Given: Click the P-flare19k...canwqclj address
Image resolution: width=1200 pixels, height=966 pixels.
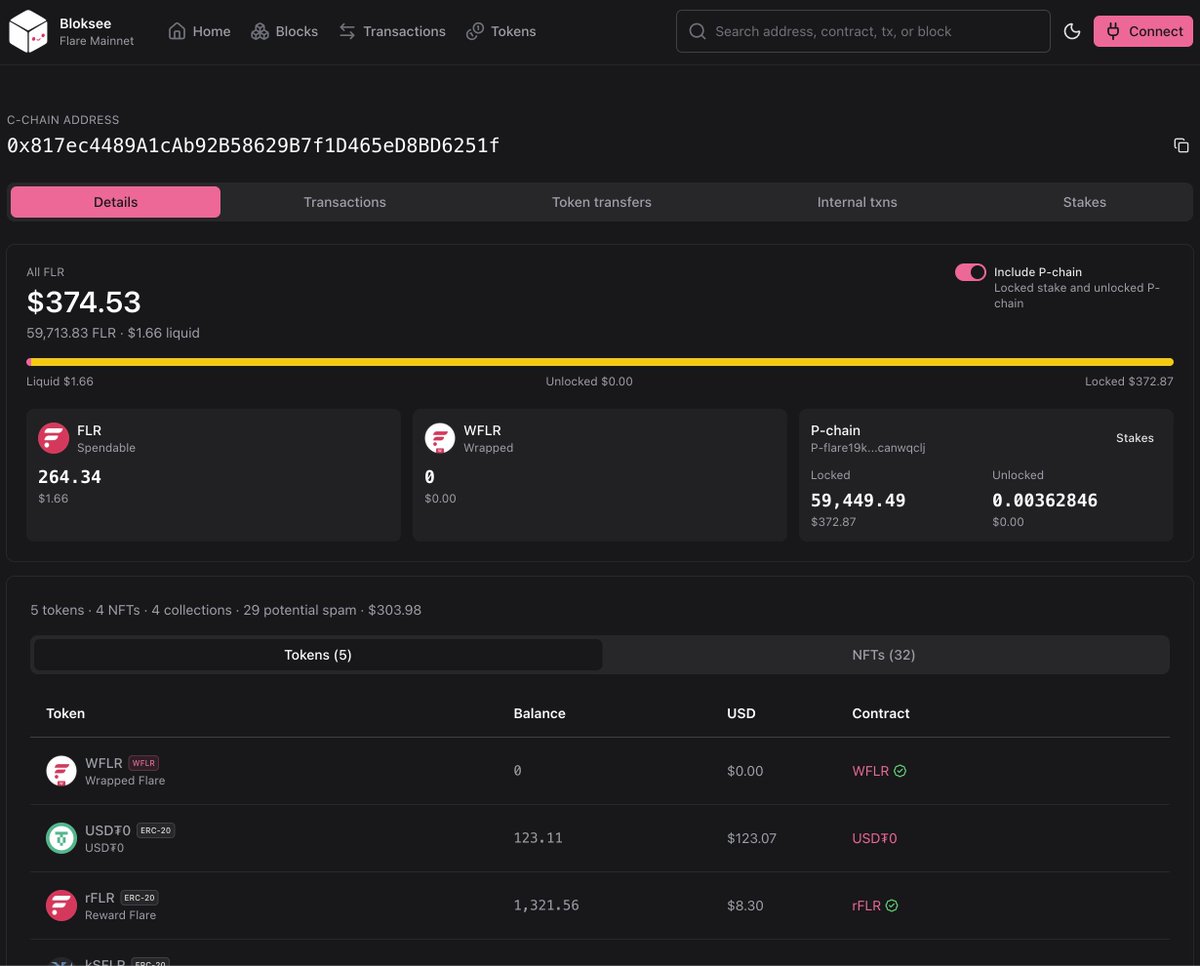Looking at the screenshot, I should point(868,448).
